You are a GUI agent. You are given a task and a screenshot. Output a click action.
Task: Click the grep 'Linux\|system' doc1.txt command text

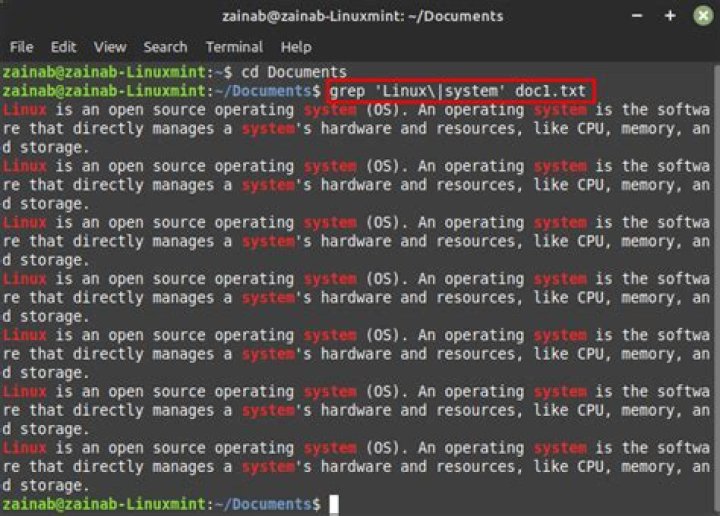click(458, 91)
